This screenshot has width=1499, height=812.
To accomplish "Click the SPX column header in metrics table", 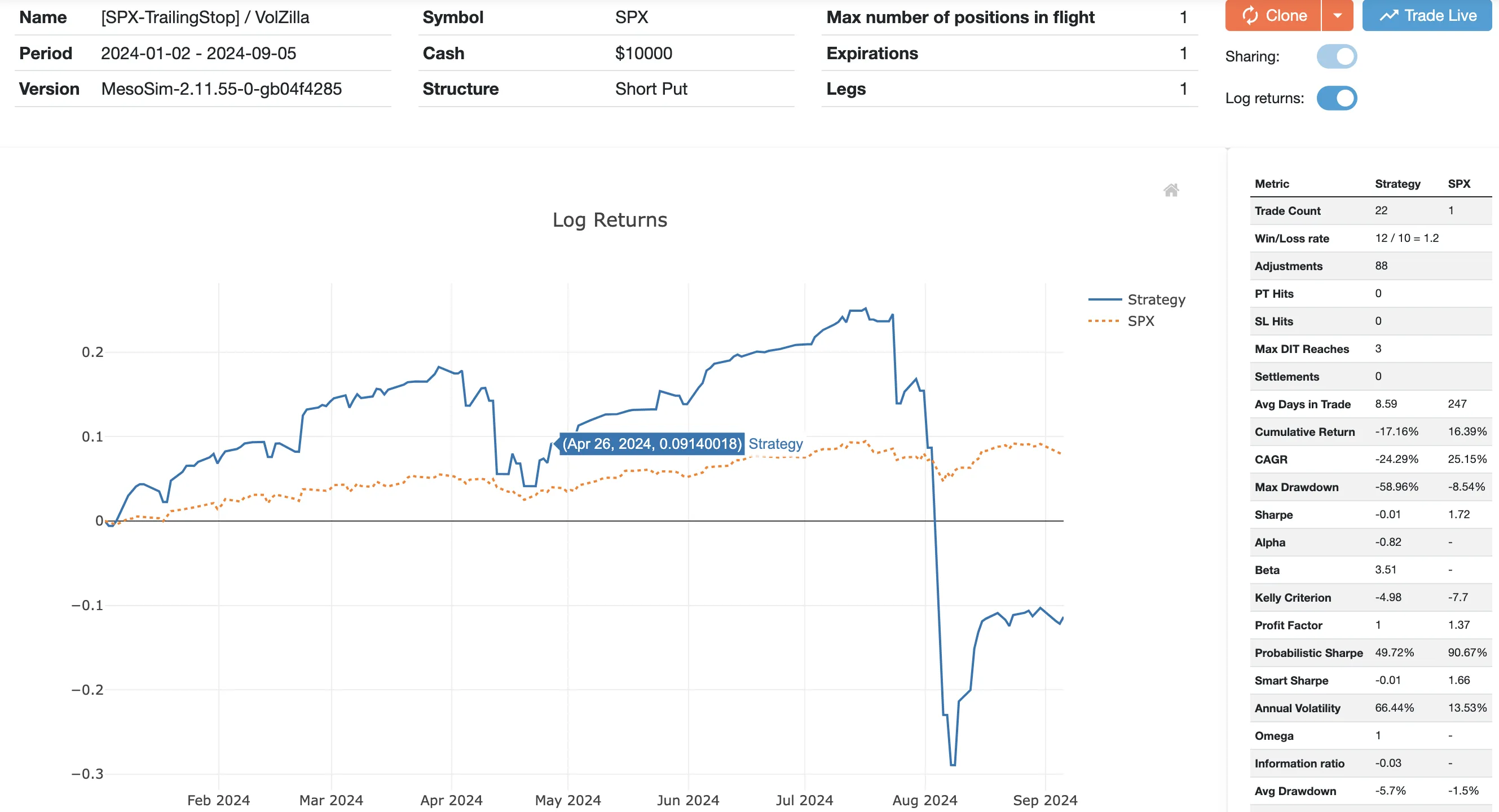I will coord(1460,184).
